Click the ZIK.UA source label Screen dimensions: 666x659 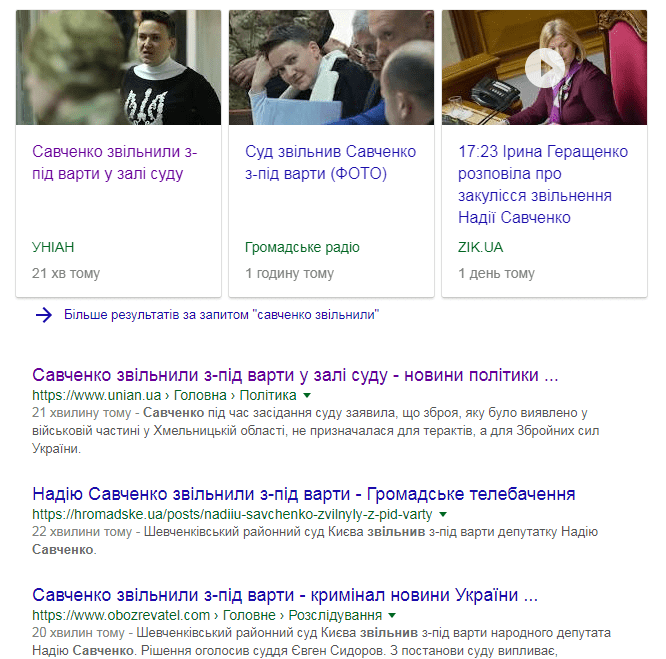point(480,247)
